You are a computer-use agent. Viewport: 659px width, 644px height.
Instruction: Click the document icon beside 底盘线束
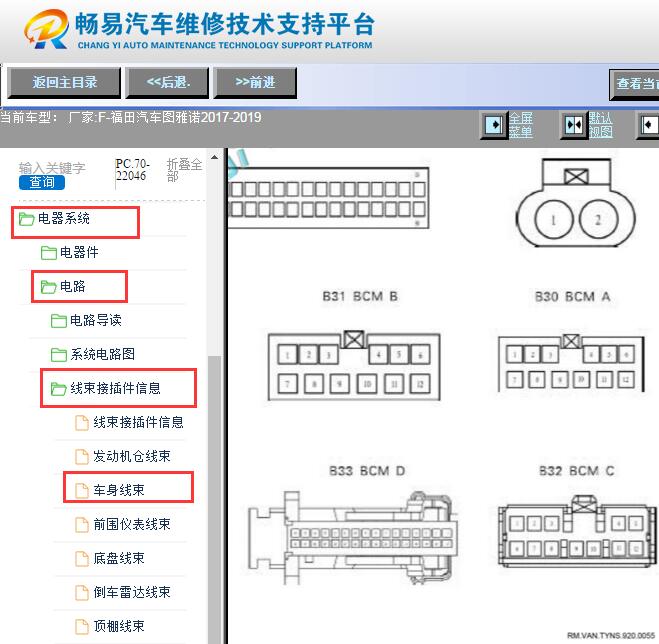pyautogui.click(x=82, y=559)
